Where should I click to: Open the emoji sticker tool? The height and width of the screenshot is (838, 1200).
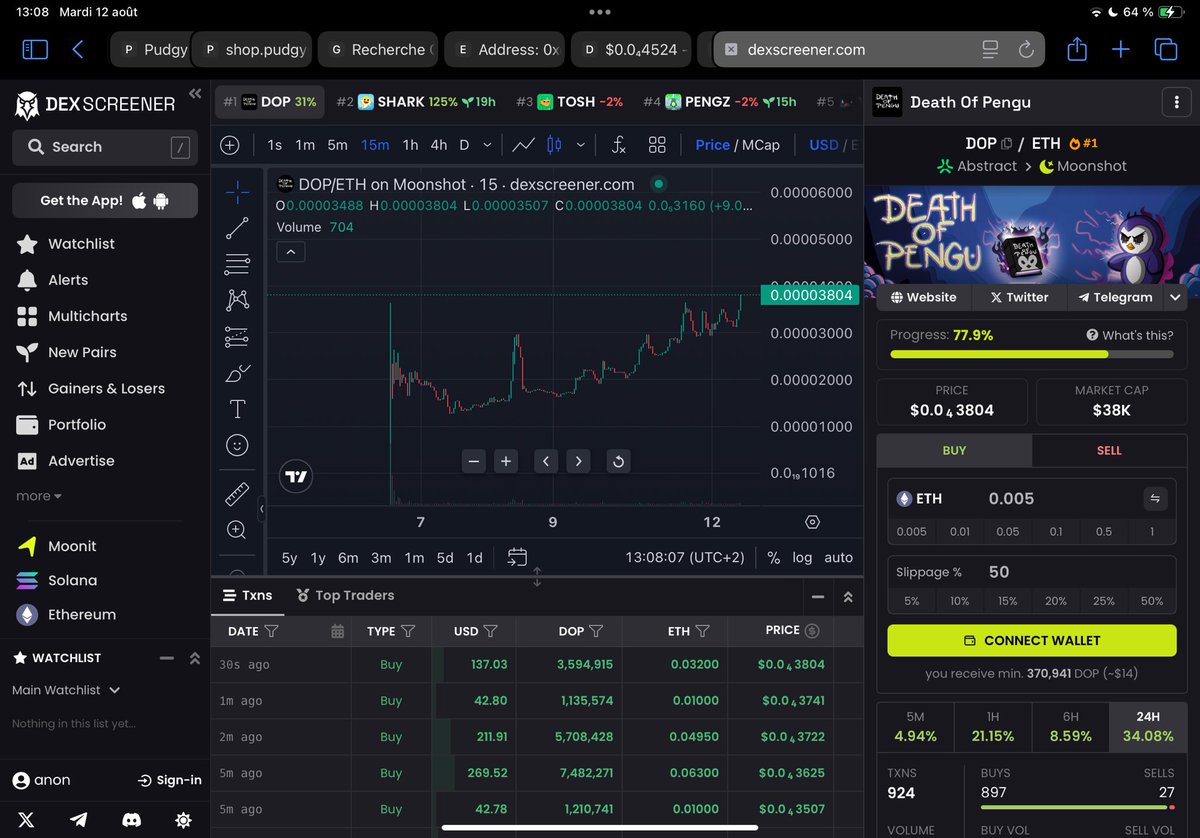237,445
